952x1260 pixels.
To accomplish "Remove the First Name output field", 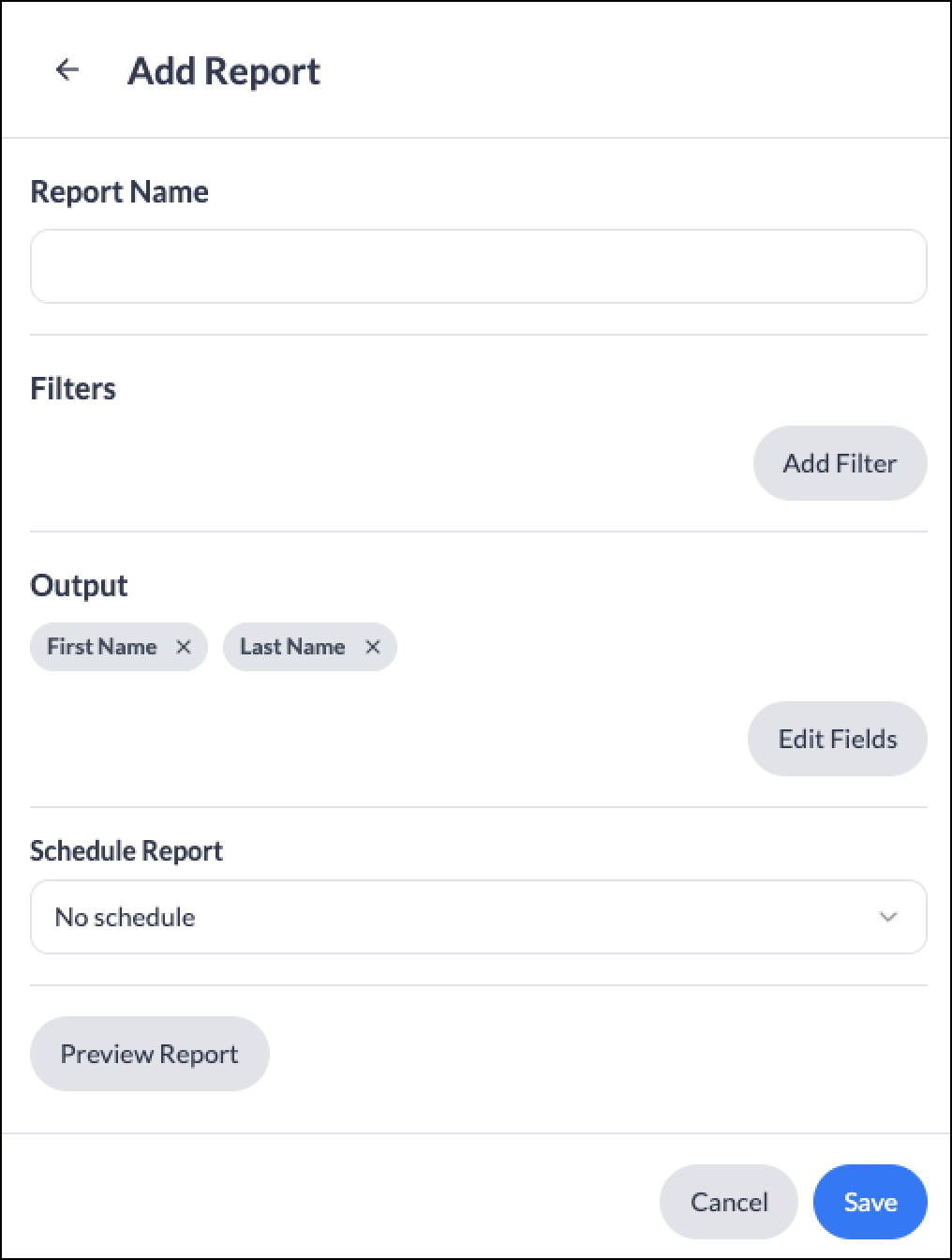I will point(184,647).
